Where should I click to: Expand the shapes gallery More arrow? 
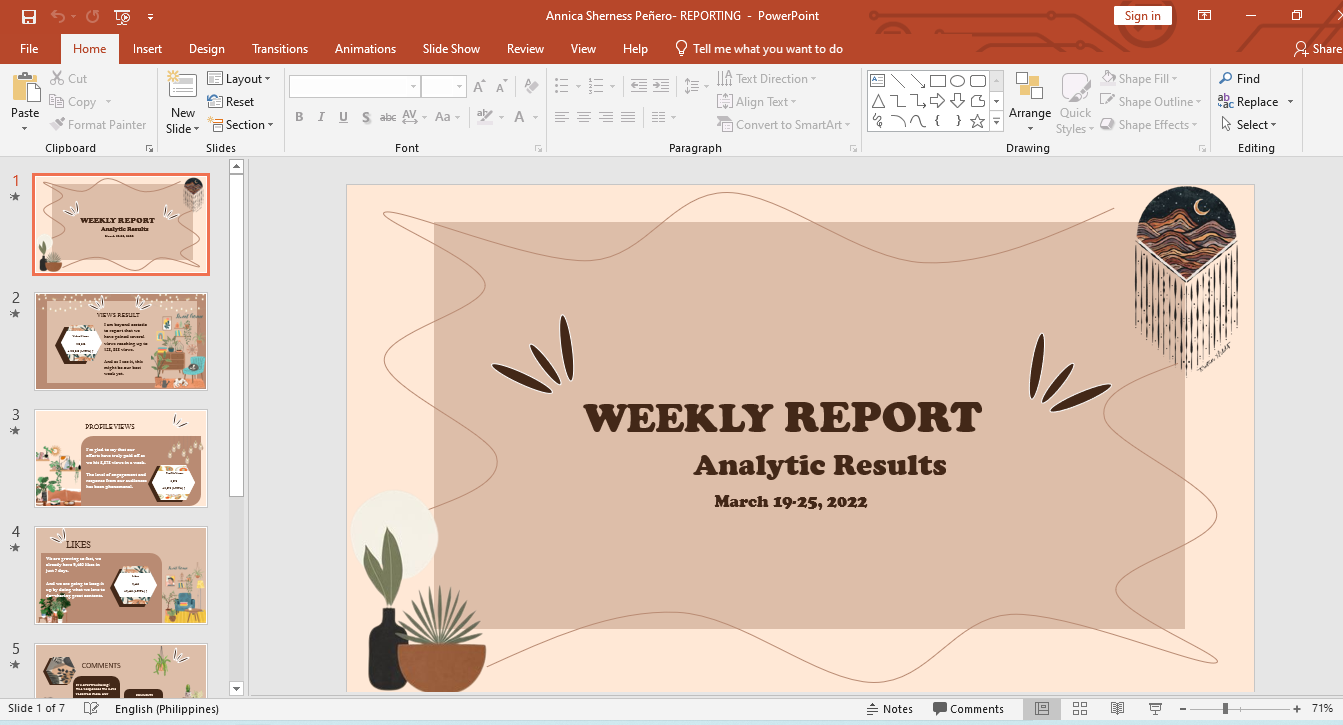[x=996, y=121]
